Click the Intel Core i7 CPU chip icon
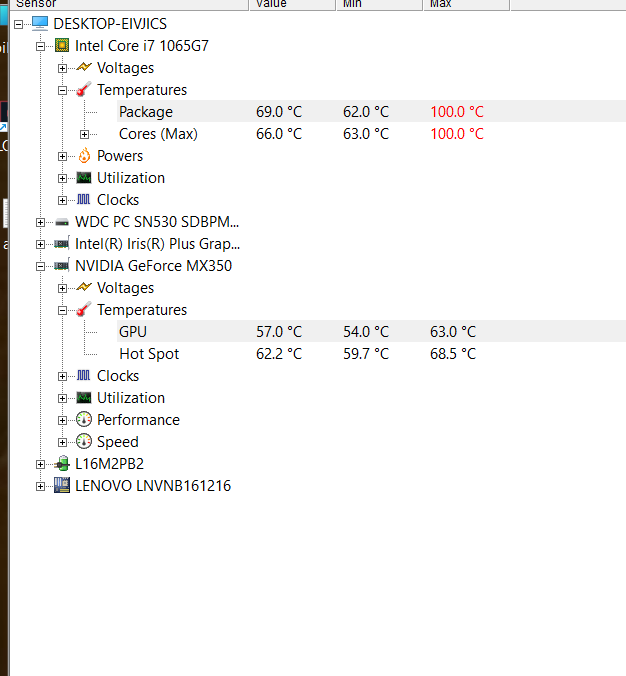626x676 pixels. pyautogui.click(x=62, y=46)
